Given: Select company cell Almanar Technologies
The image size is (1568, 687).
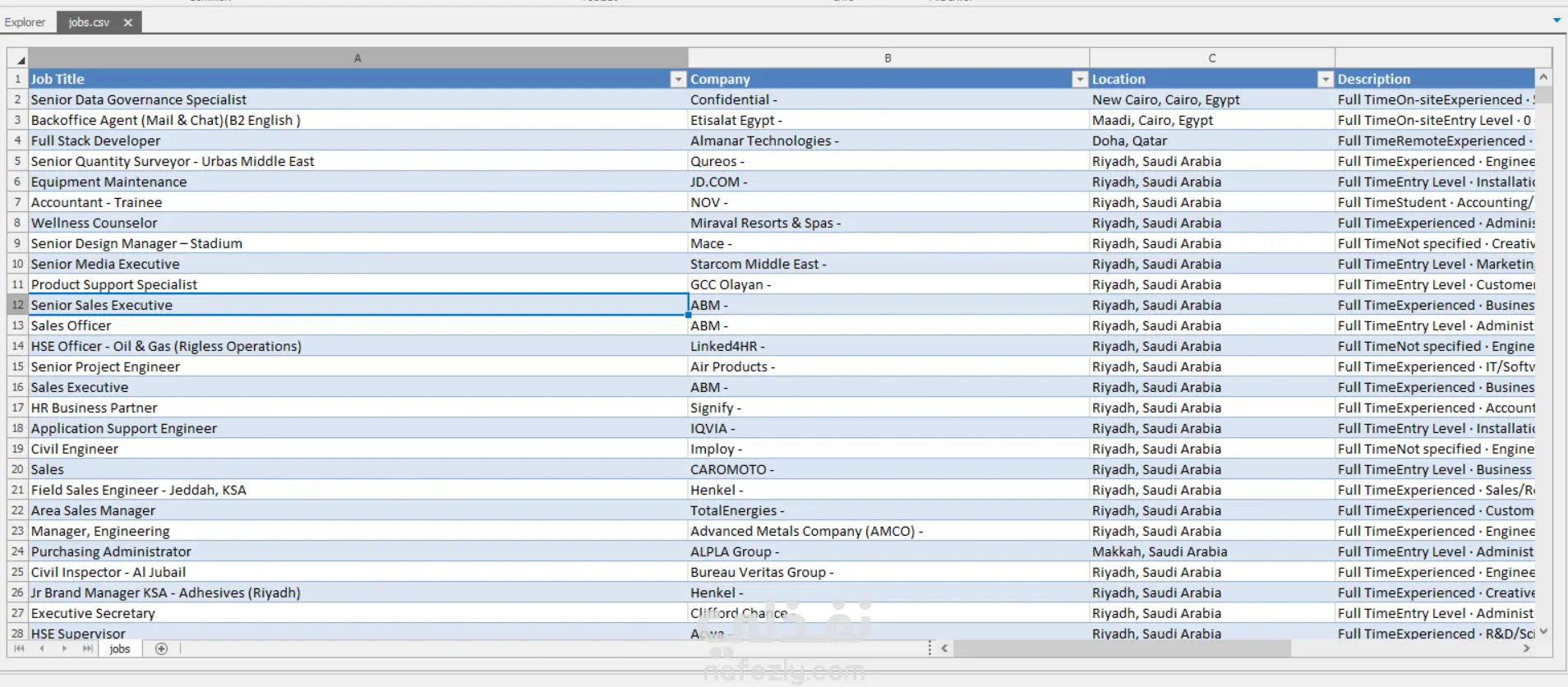Looking at the screenshot, I should [888, 141].
